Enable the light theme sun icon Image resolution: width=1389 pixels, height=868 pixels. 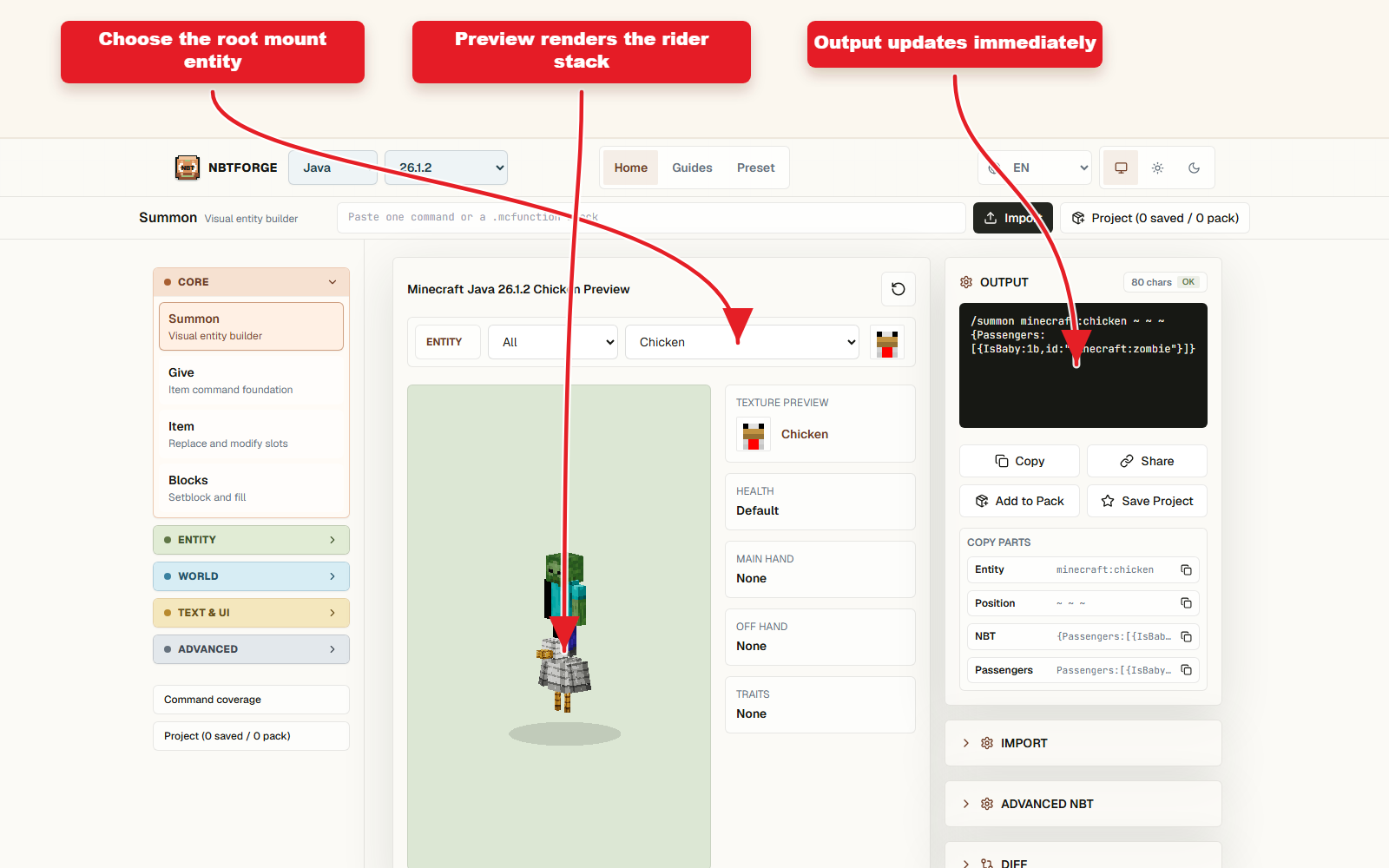[x=1157, y=168]
